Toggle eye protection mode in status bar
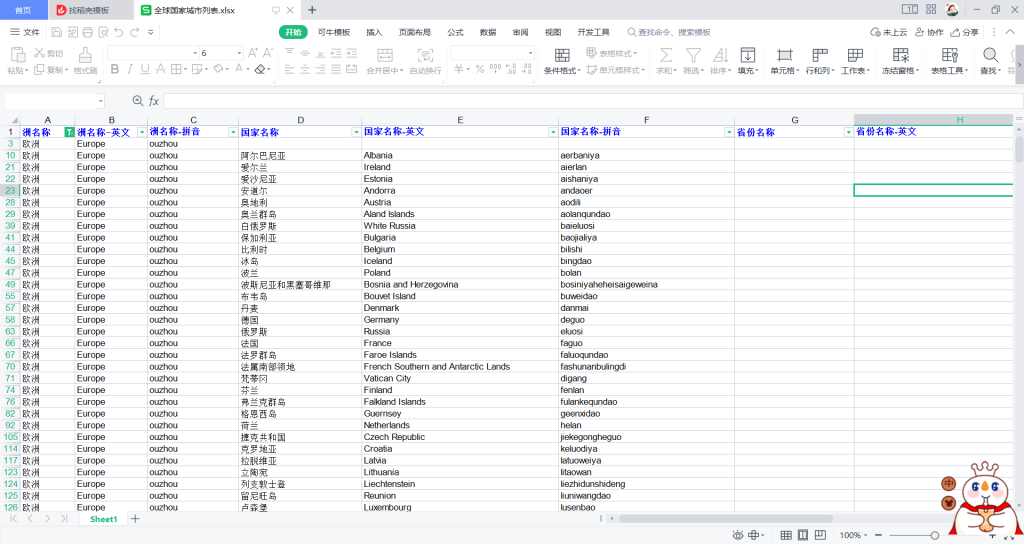This screenshot has width=1024, height=544. click(x=737, y=535)
